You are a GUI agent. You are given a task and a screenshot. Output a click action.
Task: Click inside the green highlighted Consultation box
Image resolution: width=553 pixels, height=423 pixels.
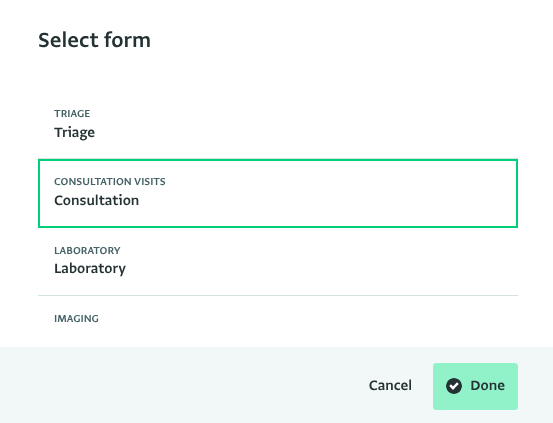[x=278, y=193]
